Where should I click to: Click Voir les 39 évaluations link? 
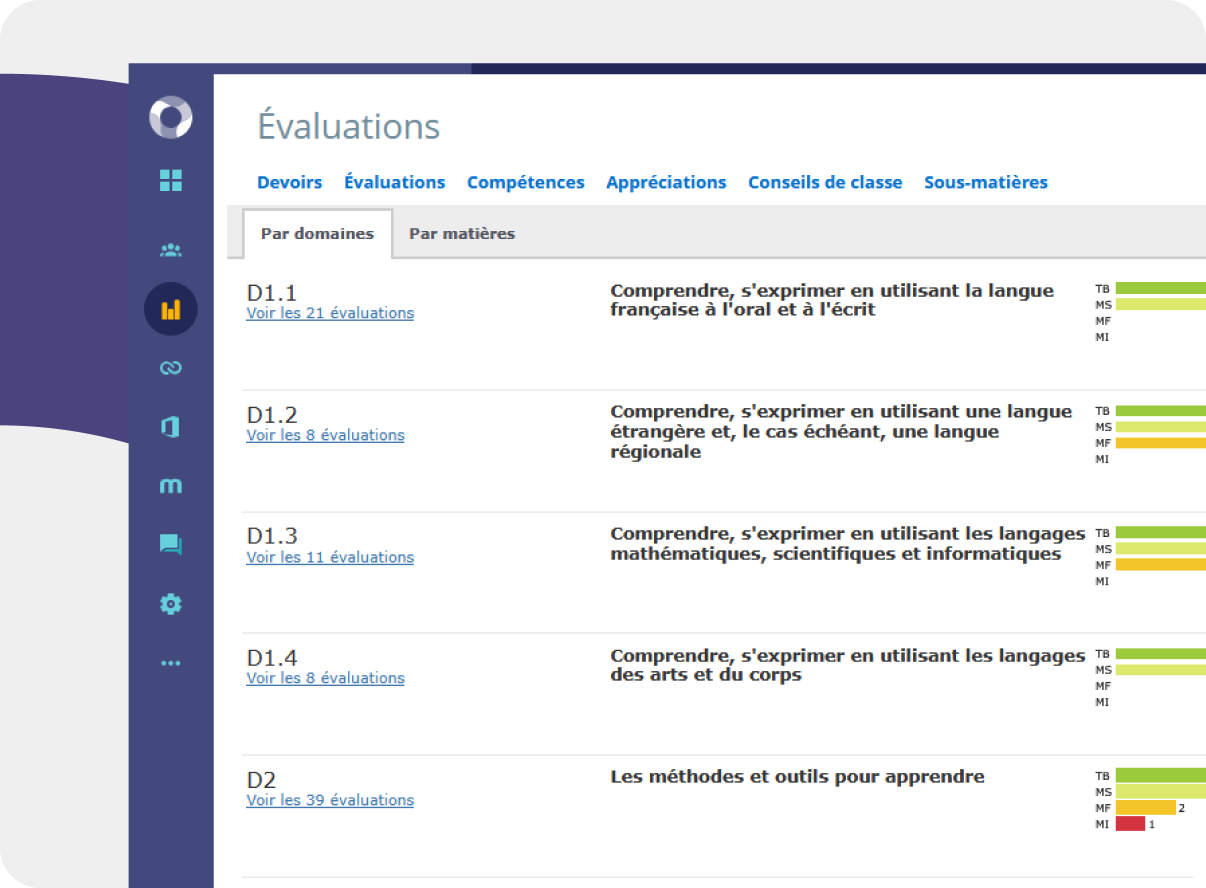pos(330,800)
